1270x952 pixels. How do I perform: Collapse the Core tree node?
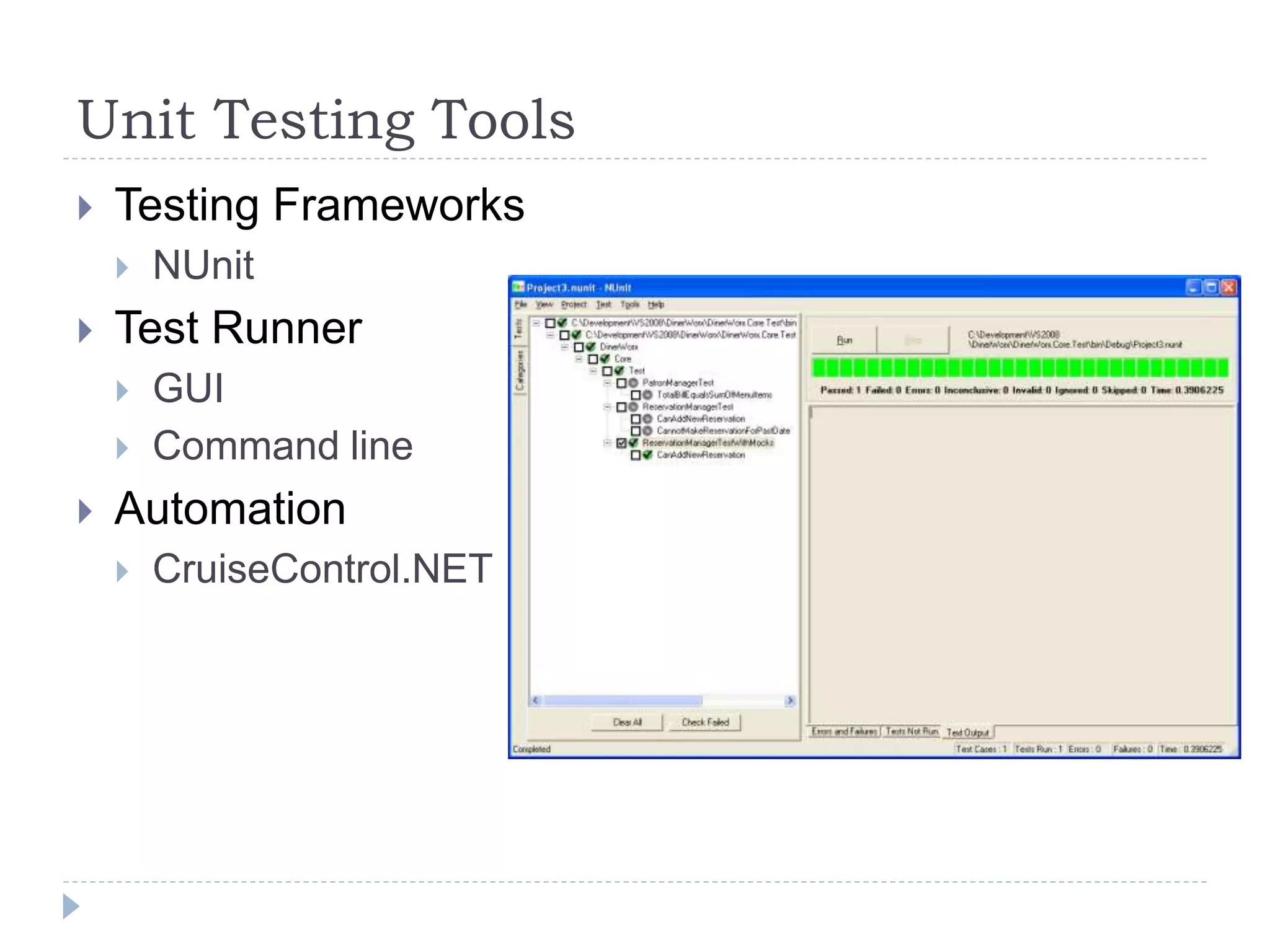coord(579,359)
